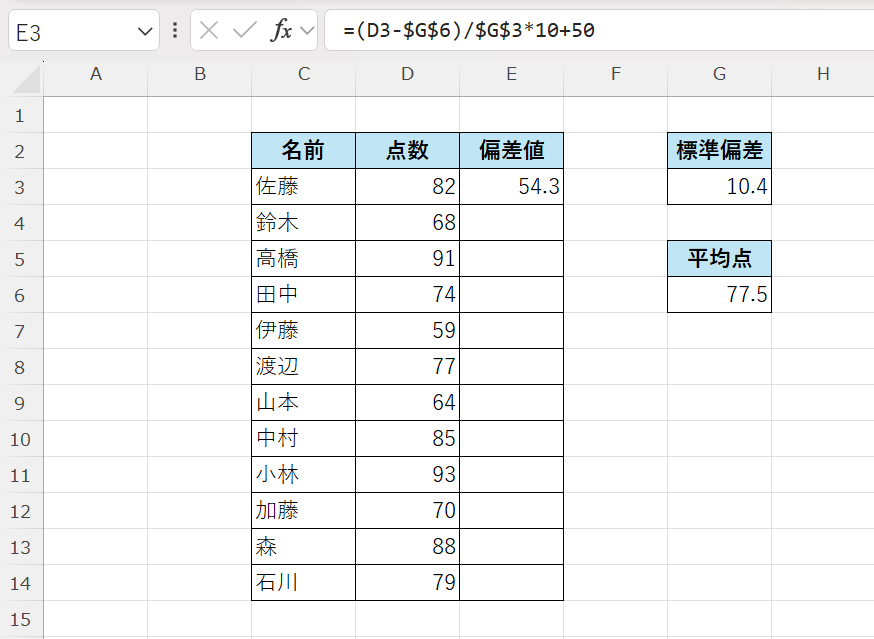Open the Insert Function fx icon
874x639 pixels.
click(x=282, y=31)
